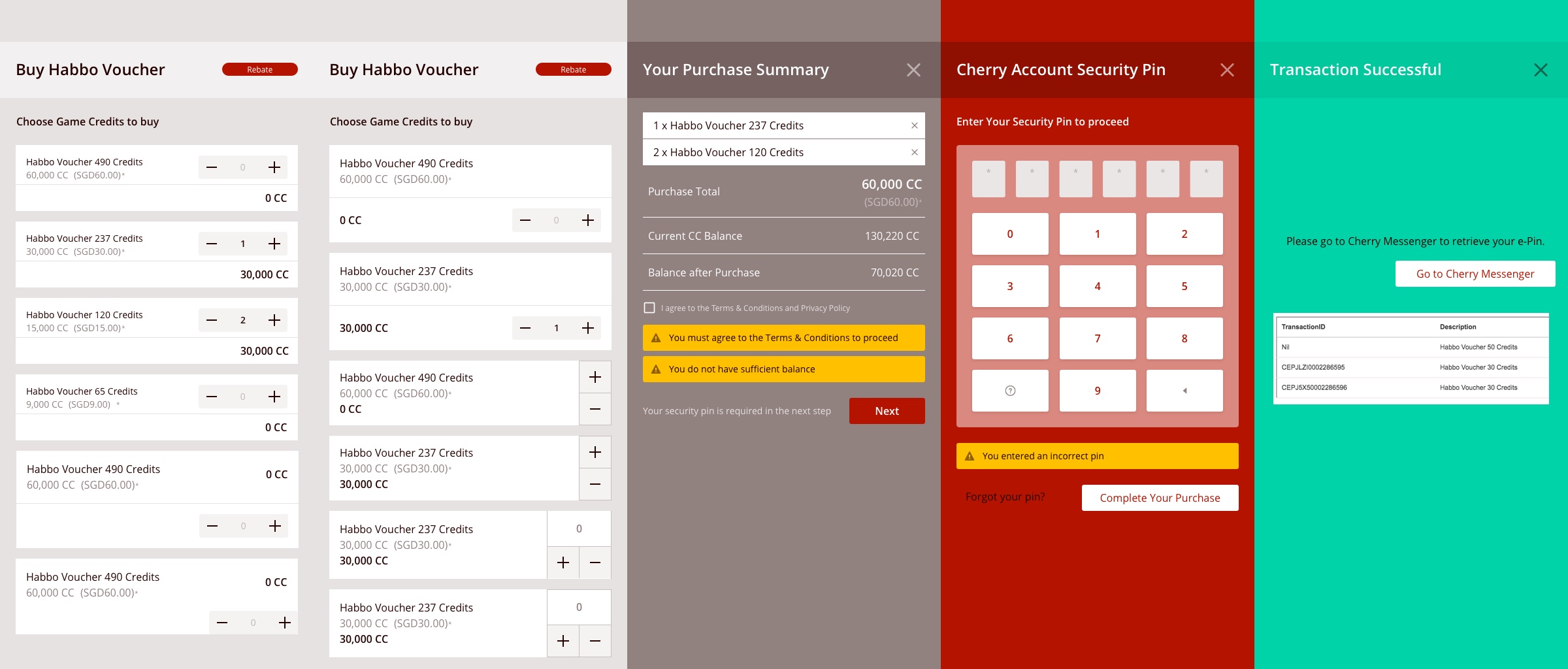The height and width of the screenshot is (669, 1568).
Task: Click the help question mark on keypad
Action: [x=1010, y=391]
